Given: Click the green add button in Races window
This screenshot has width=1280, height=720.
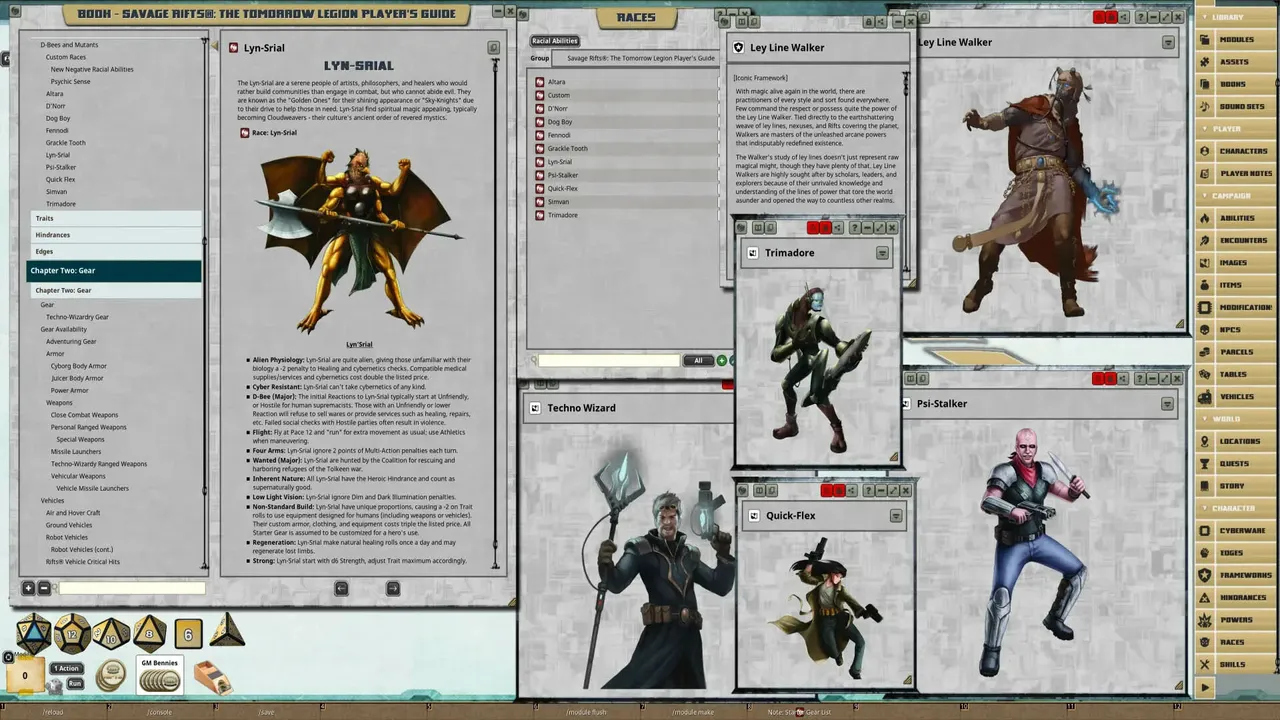Looking at the screenshot, I should click(721, 360).
